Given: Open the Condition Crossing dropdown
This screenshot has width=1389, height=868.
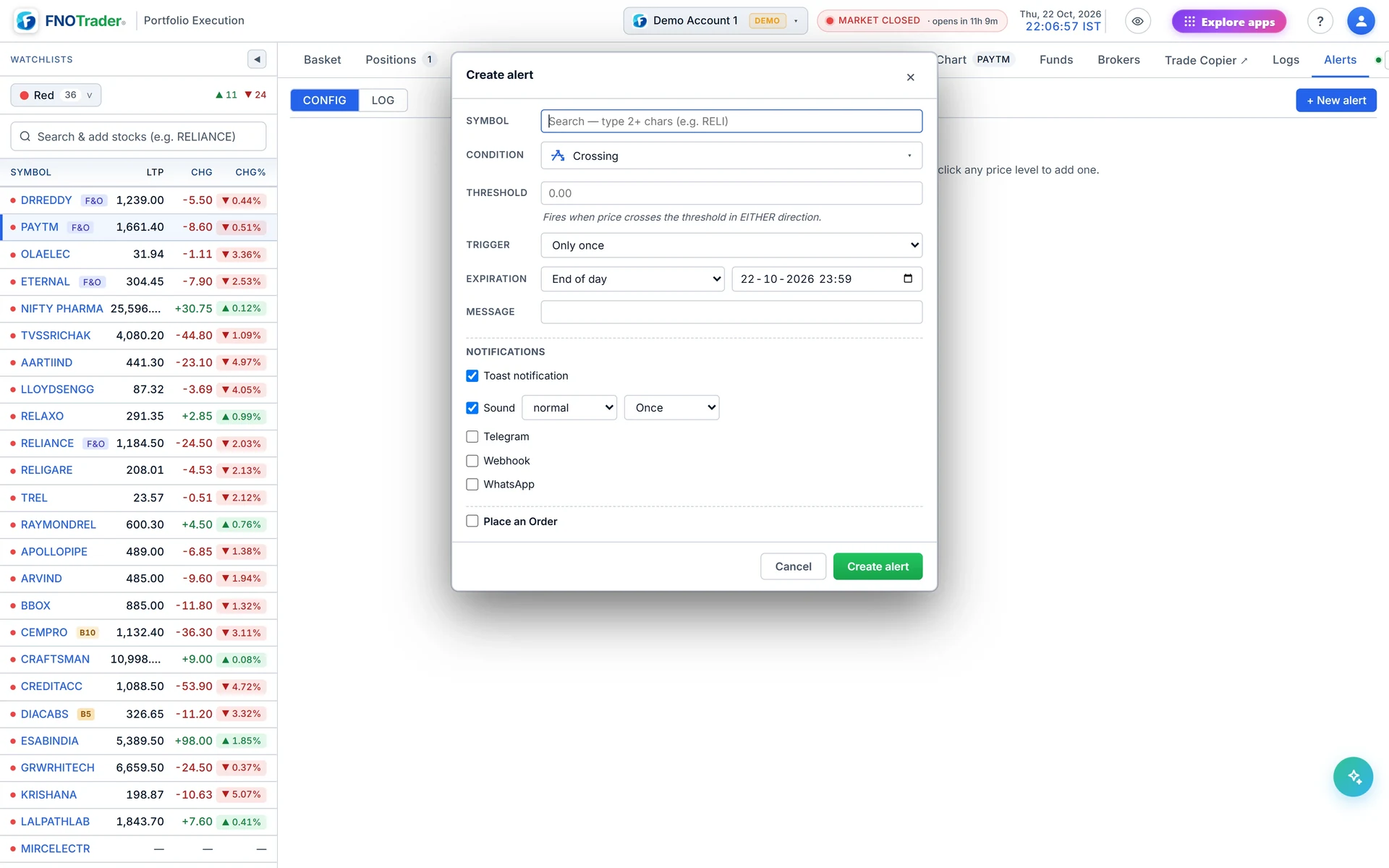Looking at the screenshot, I should [731, 156].
